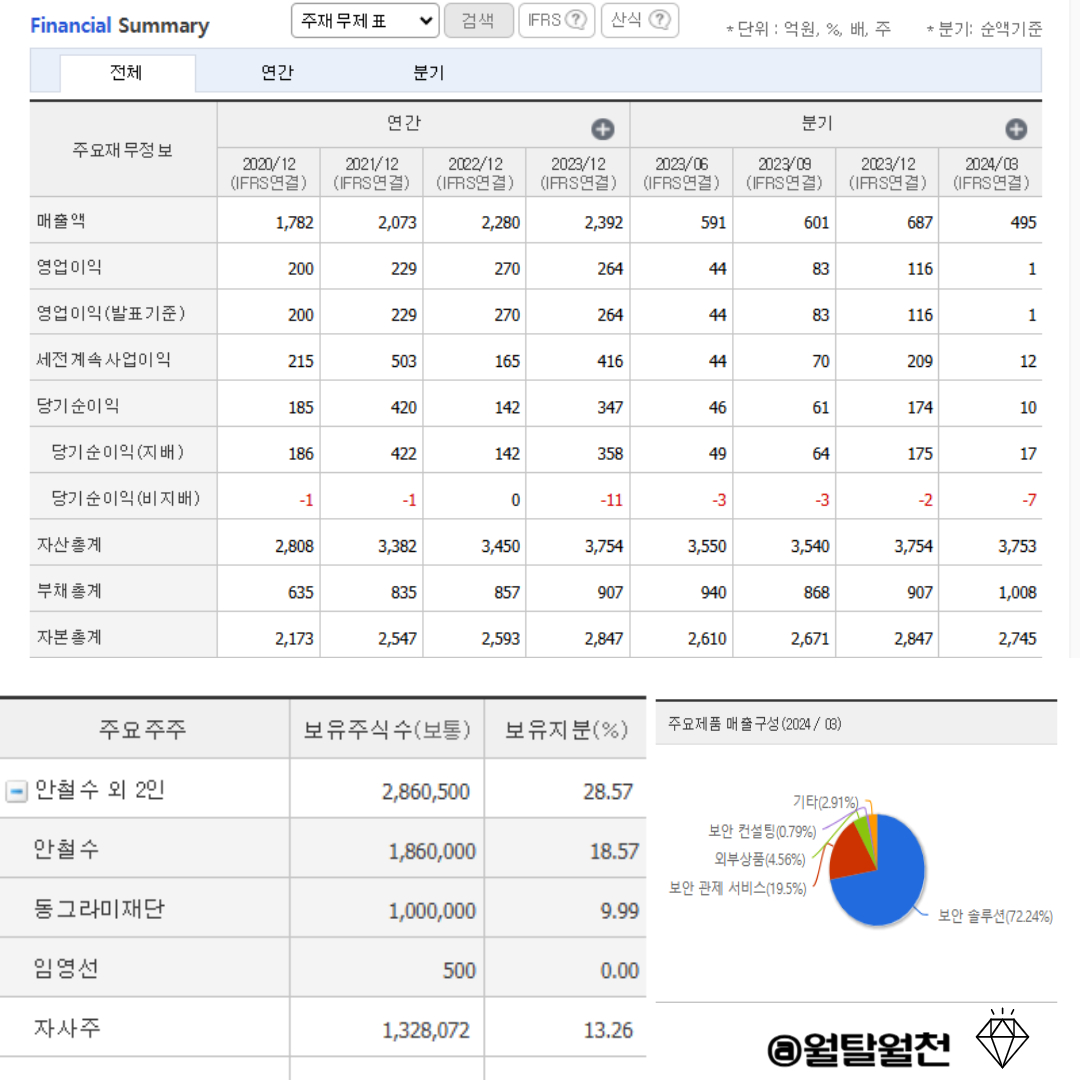Click the 산식 question-mark help icon
The height and width of the screenshot is (1080, 1080).
(661, 20)
